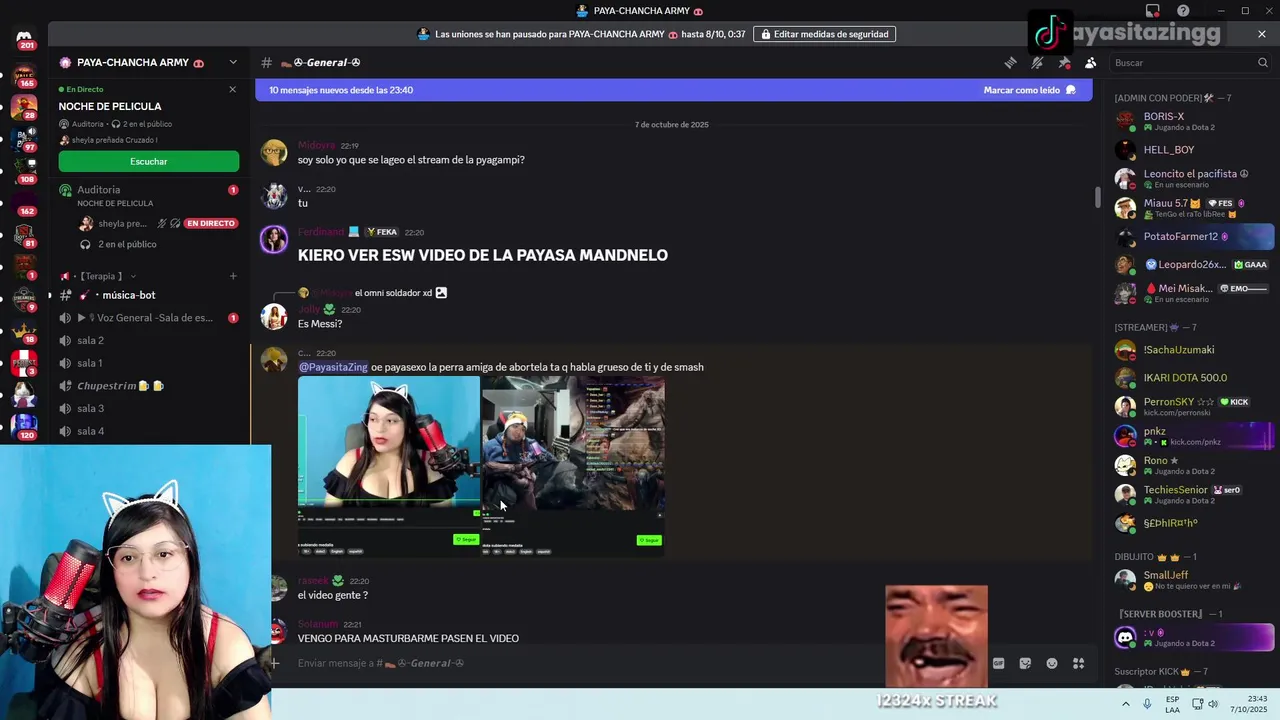Image resolution: width=1280 pixels, height=720 pixels.
Task: Click the @PayasitaZing mention
Action: (x=333, y=367)
